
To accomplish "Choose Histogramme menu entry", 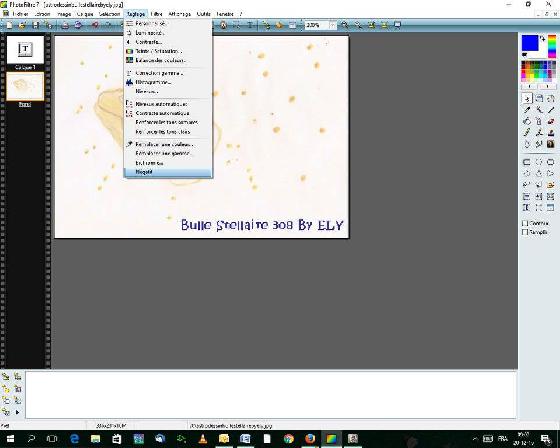I will coord(168,82).
